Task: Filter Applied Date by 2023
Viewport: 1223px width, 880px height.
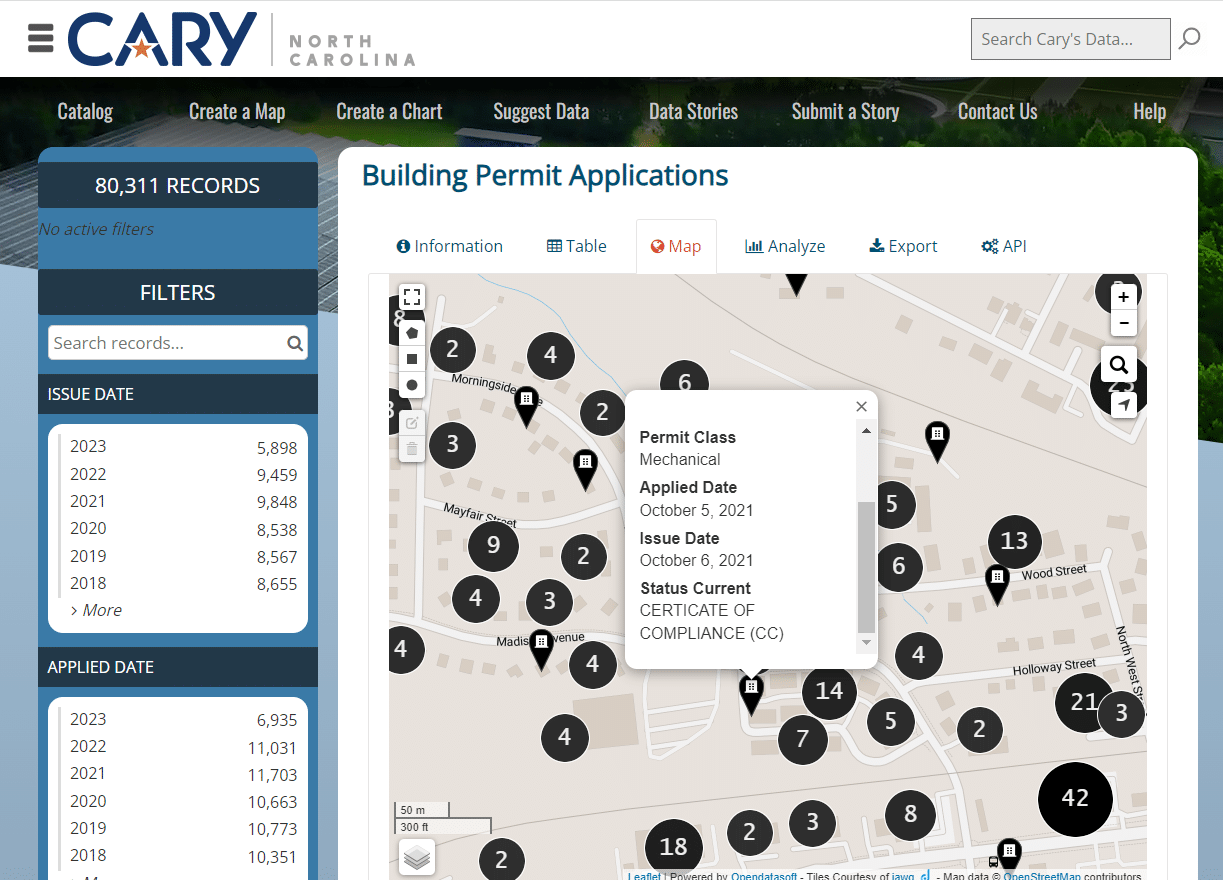Action: [x=88, y=719]
